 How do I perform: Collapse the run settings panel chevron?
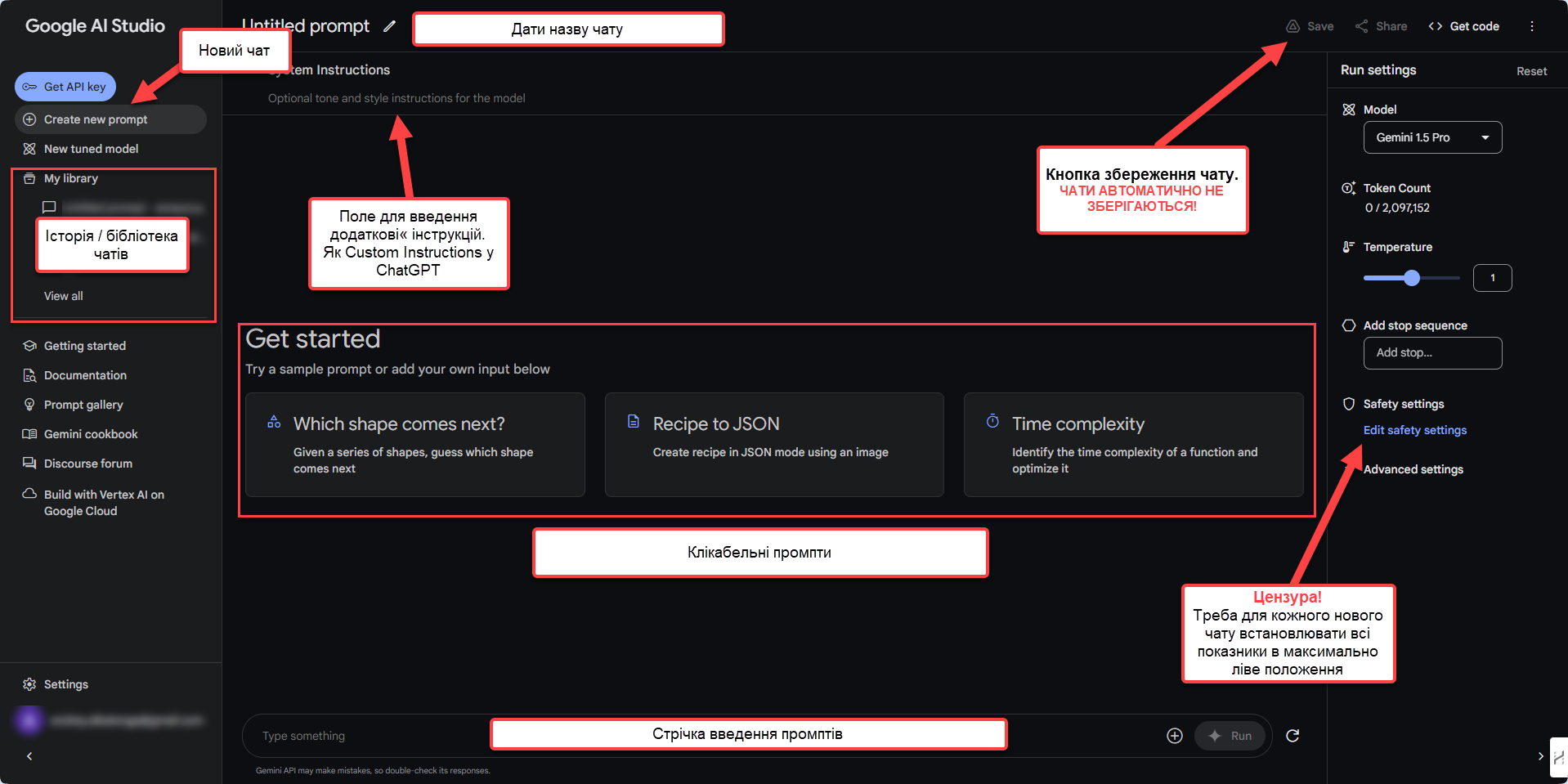(1541, 756)
